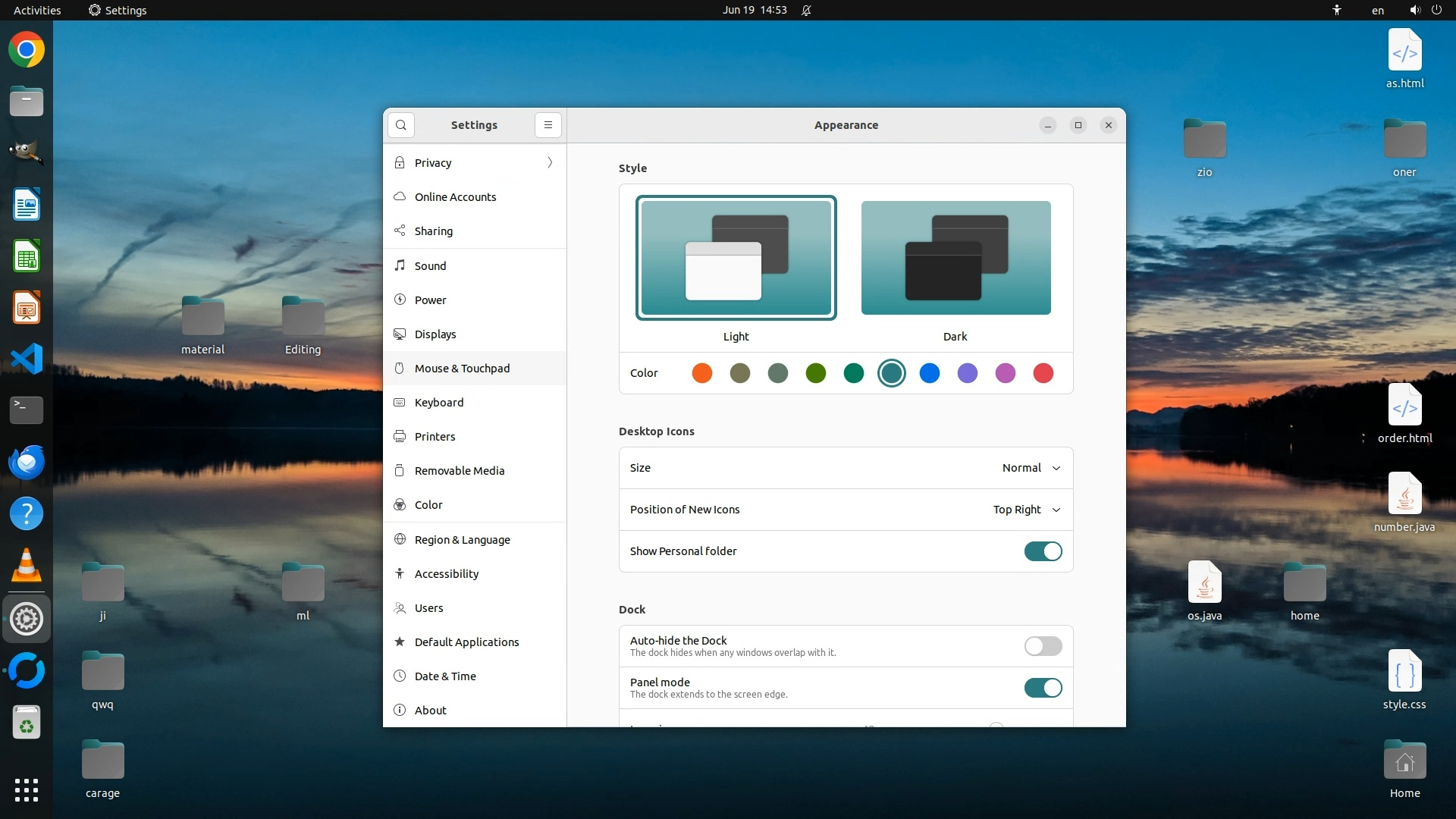Open the icon Size dropdown
This screenshot has height=819, width=1456.
pos(1031,468)
